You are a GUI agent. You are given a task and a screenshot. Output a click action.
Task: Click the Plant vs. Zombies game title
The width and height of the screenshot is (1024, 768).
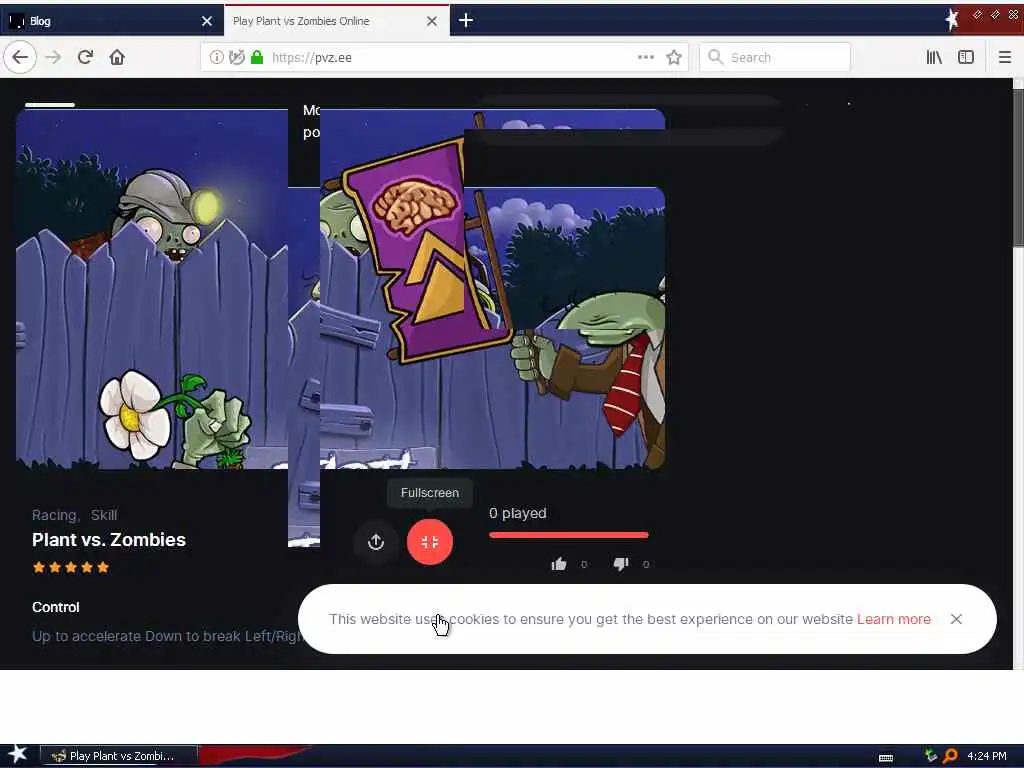(109, 540)
